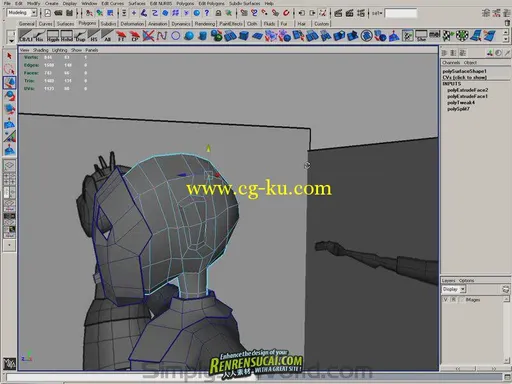Toggle inputs to selected object icon
This screenshot has height=384, width=512.
[301, 13]
